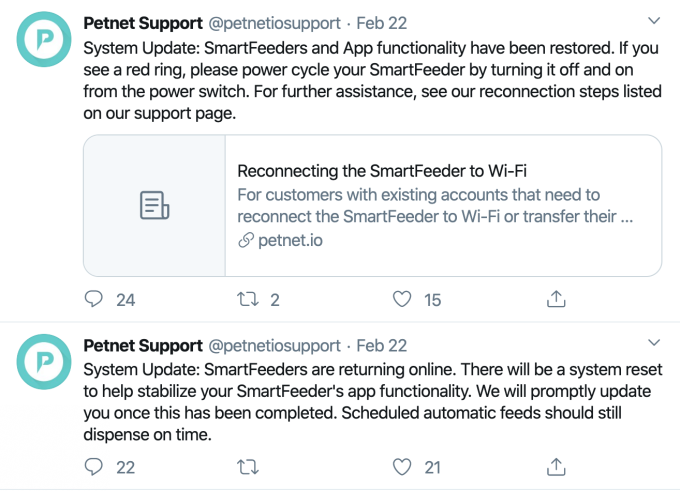This screenshot has width=680, height=491.
Task: Click the article thumbnail icon in card
Action: 154,206
